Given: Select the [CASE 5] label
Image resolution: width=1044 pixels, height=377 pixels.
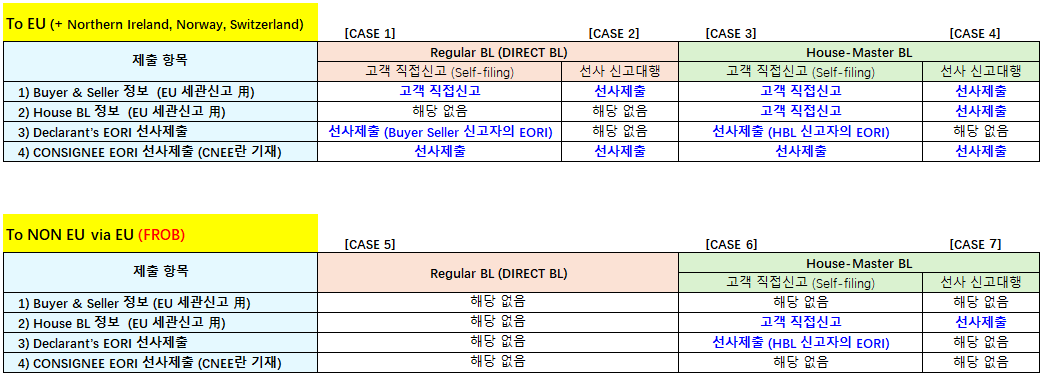Looking at the screenshot, I should [x=370, y=244].
